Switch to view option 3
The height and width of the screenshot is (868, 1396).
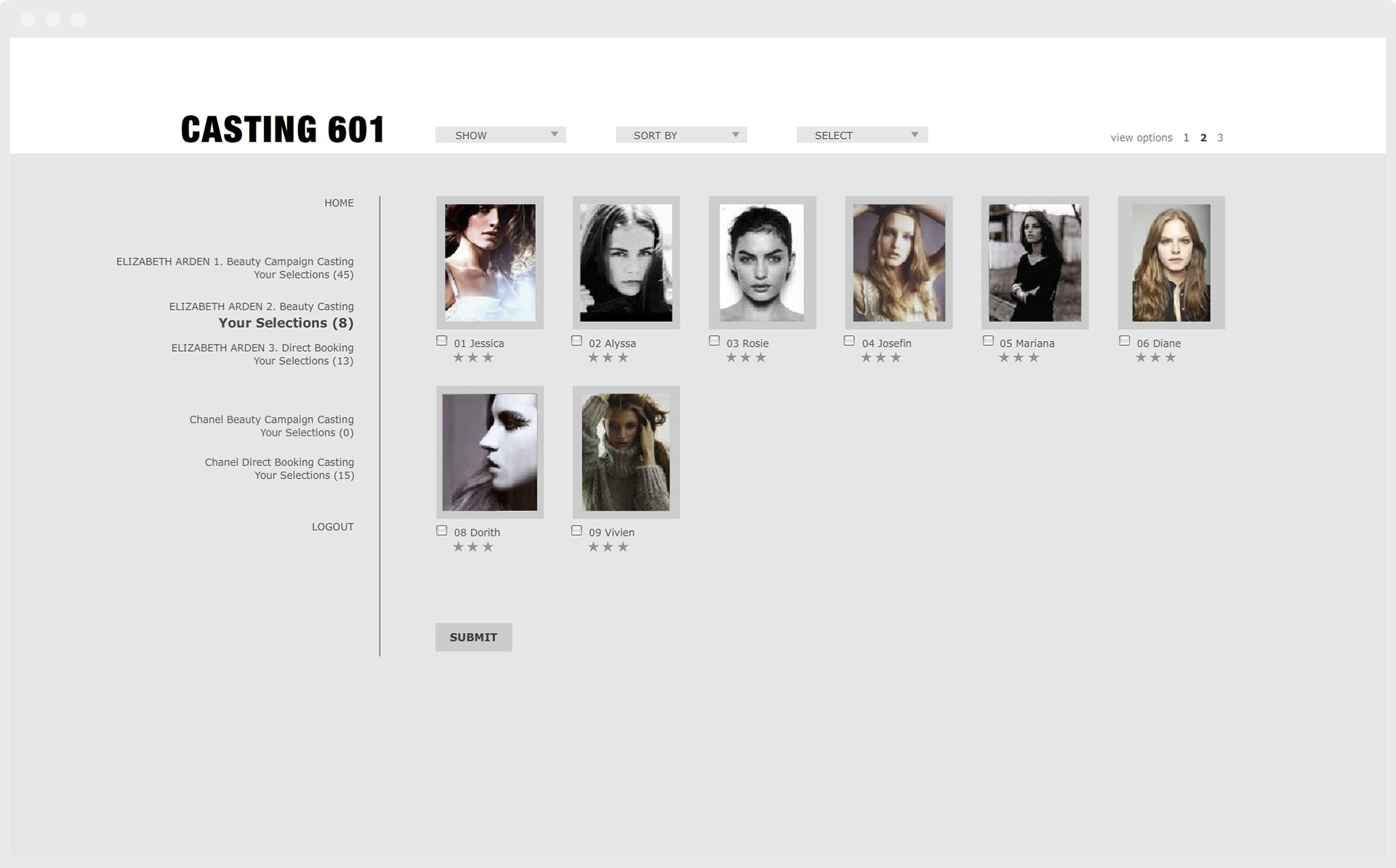tap(1220, 137)
